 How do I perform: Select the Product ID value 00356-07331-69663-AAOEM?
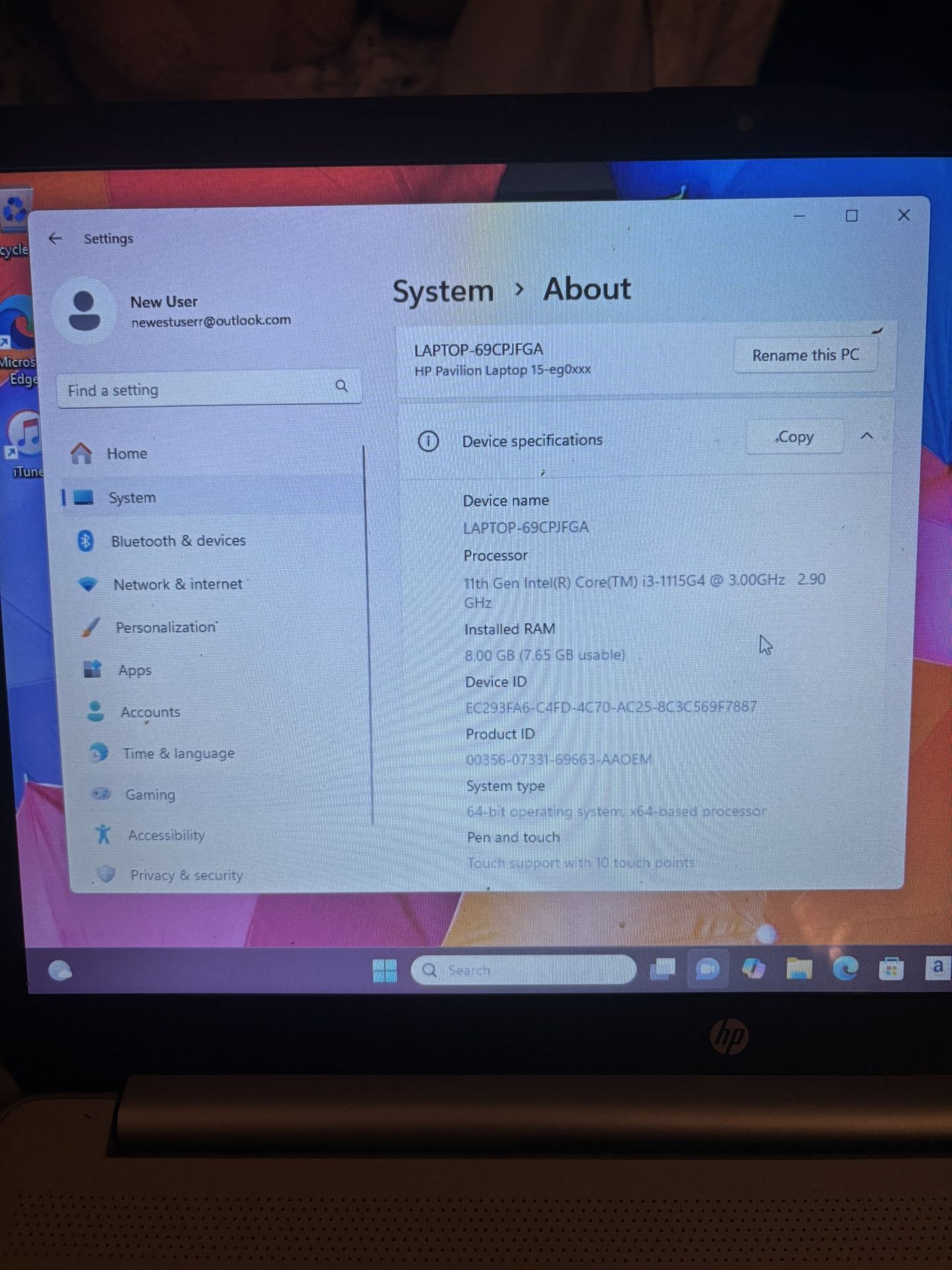pos(559,759)
